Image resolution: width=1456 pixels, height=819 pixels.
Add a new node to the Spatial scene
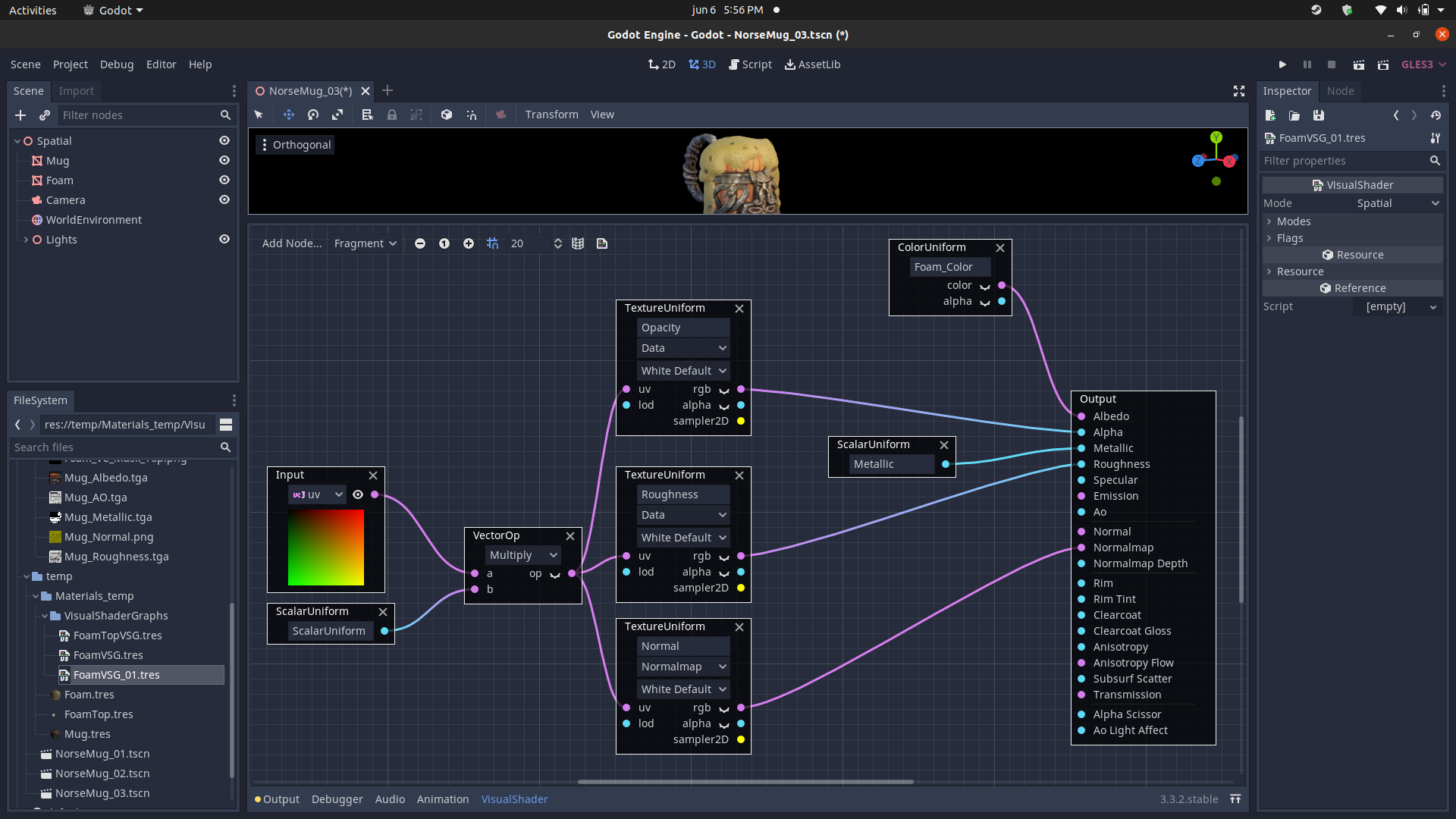[20, 115]
